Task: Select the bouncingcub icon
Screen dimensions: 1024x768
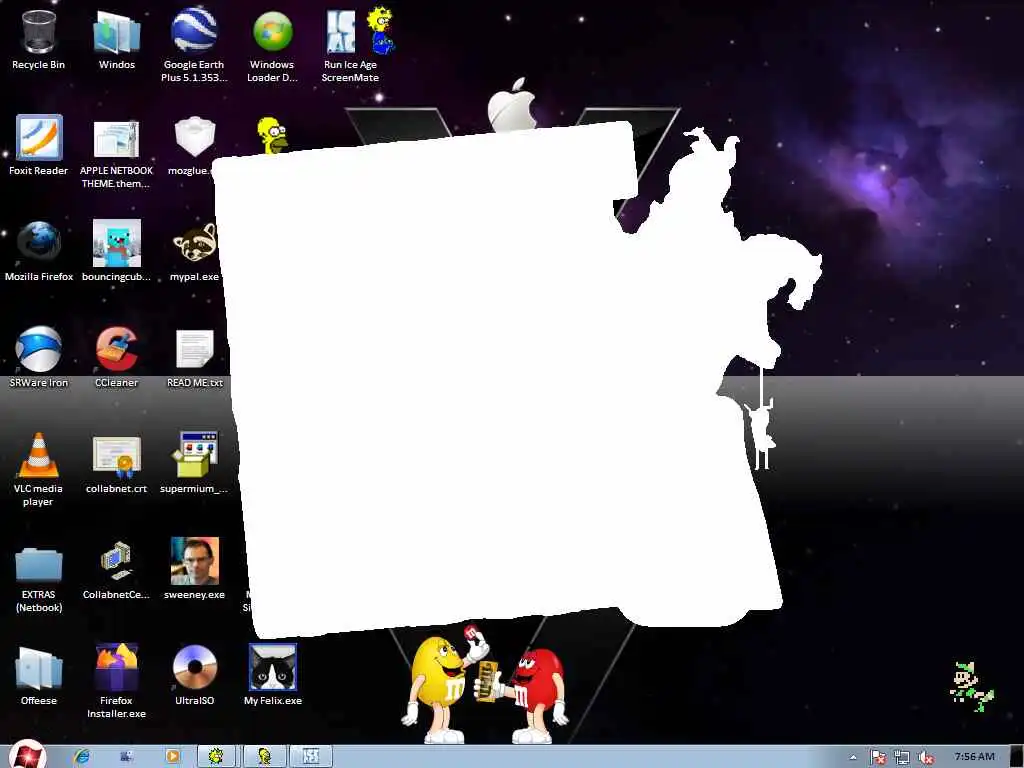Action: (116, 252)
